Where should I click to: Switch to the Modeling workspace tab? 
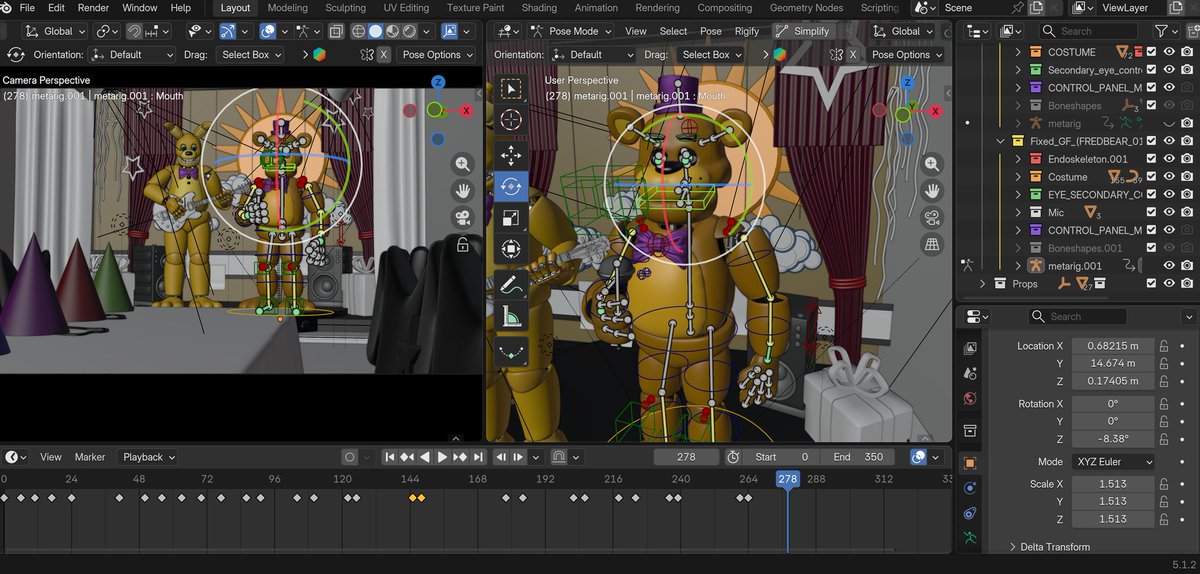(x=288, y=7)
